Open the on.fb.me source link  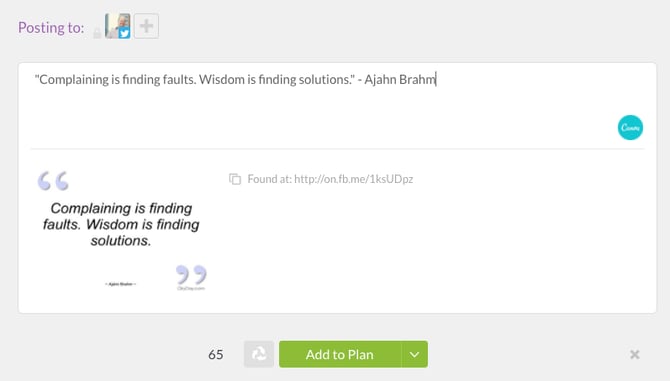coord(353,179)
